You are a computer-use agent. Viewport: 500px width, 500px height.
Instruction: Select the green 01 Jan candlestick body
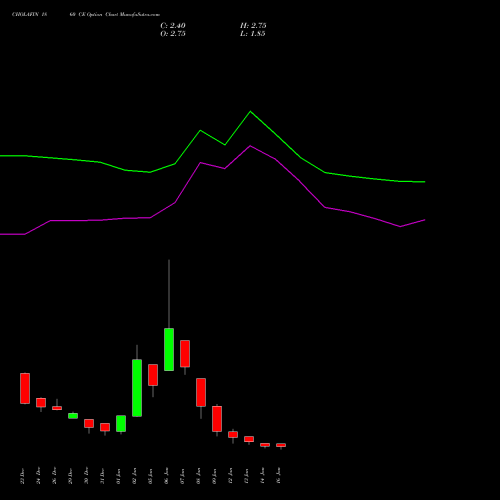coord(121,424)
